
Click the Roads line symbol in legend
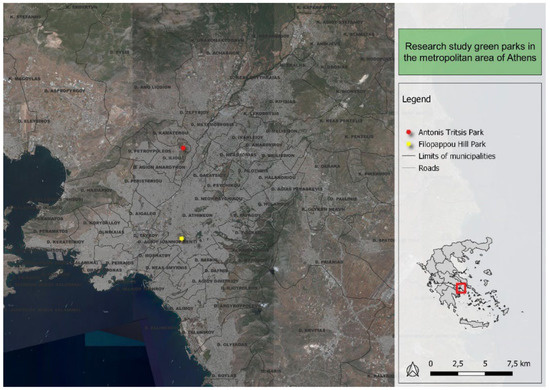(x=409, y=168)
